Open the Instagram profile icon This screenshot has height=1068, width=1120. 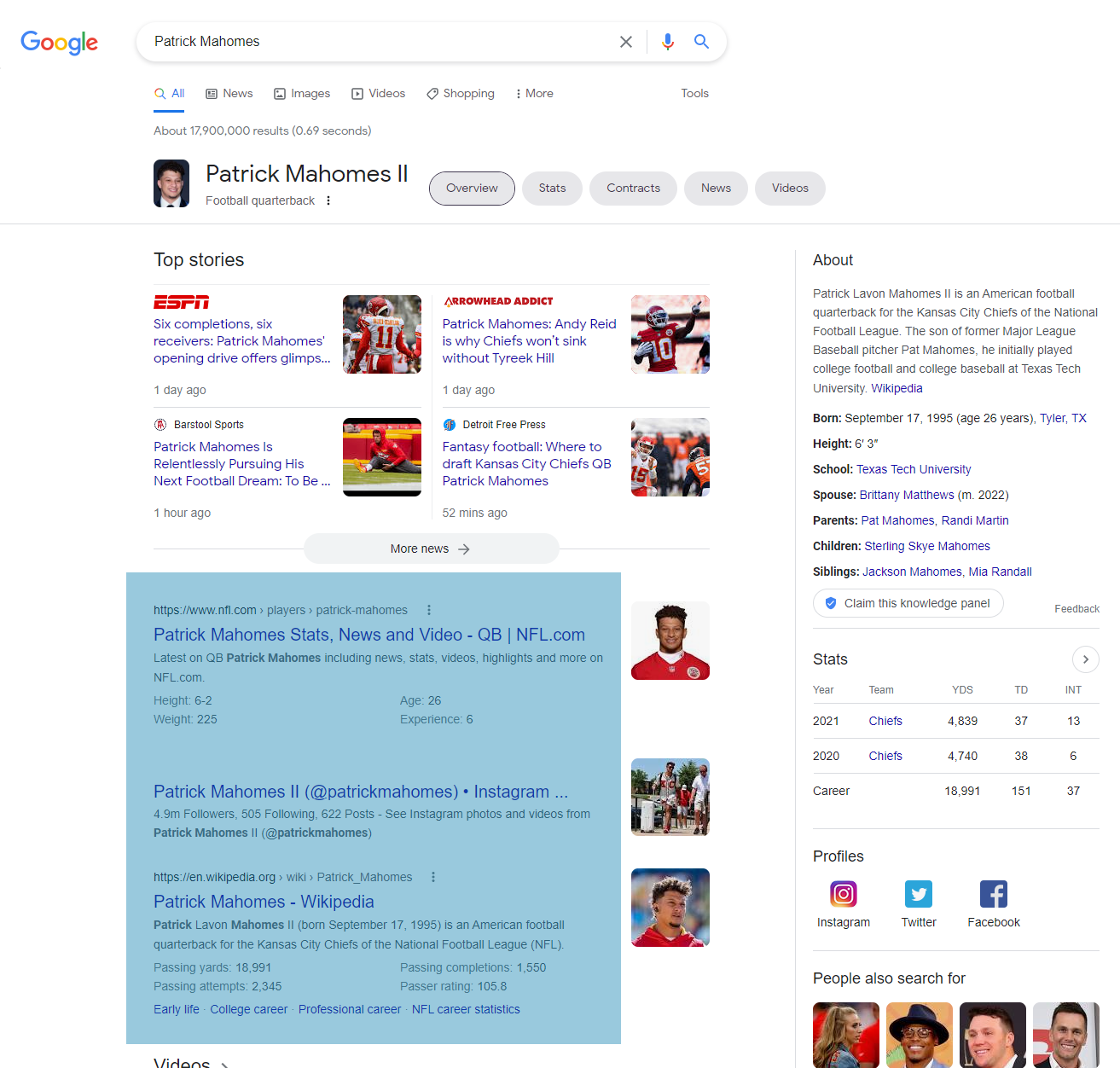(844, 894)
